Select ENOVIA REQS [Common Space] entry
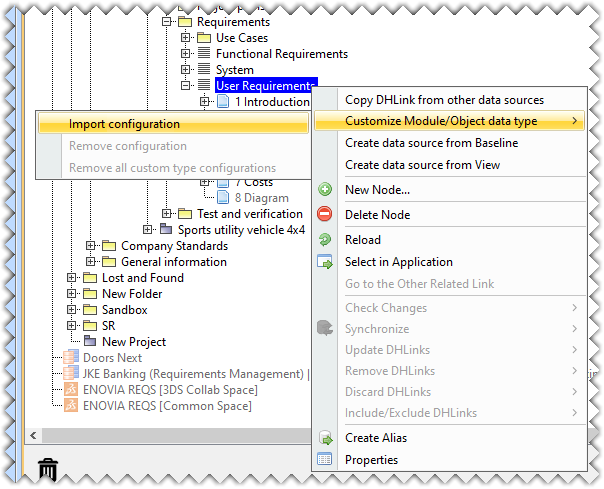The height and width of the screenshot is (489, 604). point(167,405)
